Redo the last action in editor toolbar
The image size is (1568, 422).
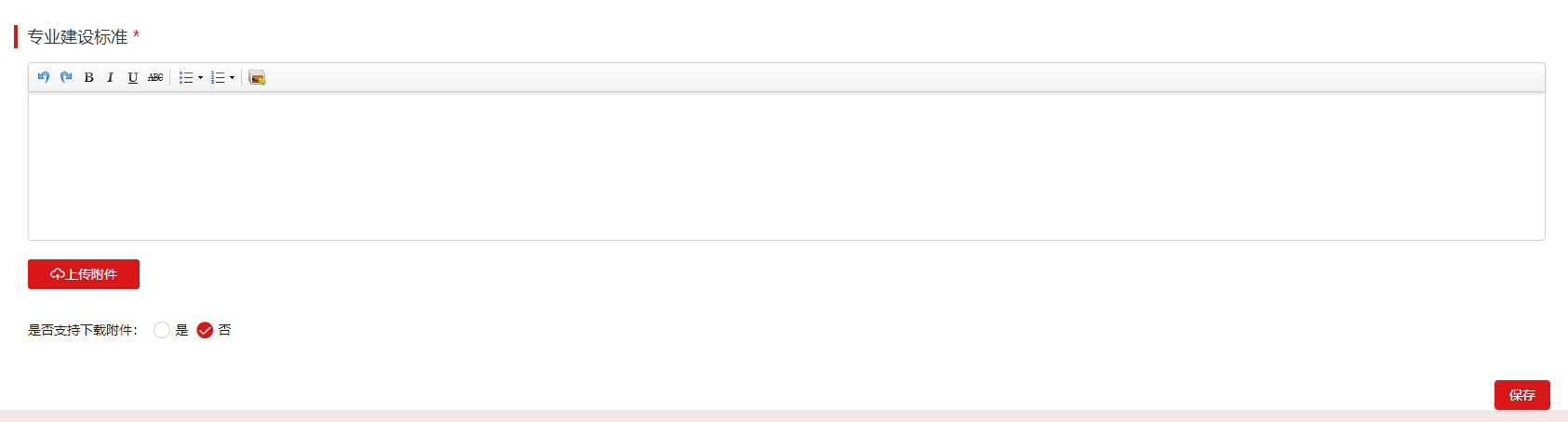[66, 77]
